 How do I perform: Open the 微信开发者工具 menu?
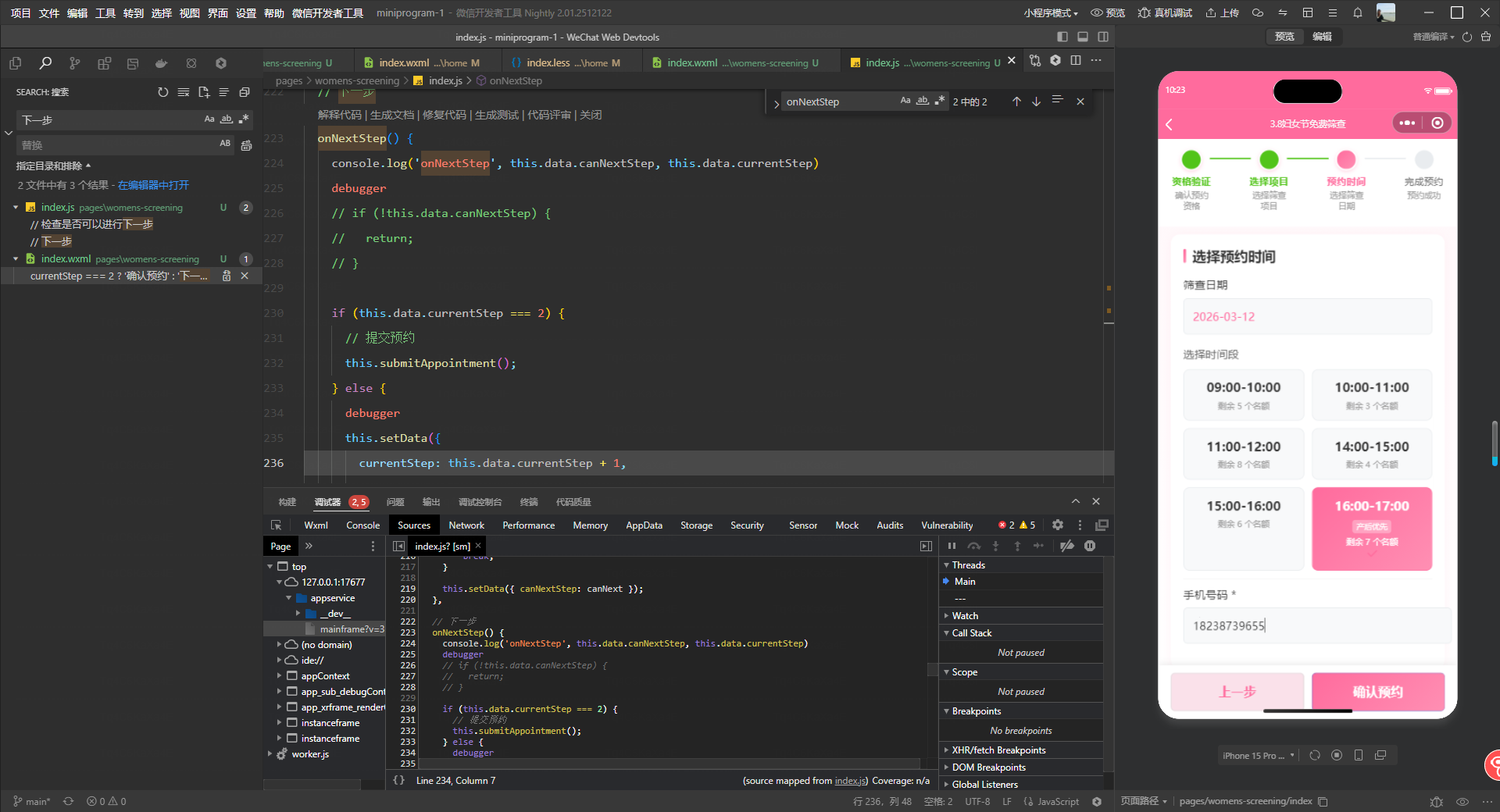[327, 13]
